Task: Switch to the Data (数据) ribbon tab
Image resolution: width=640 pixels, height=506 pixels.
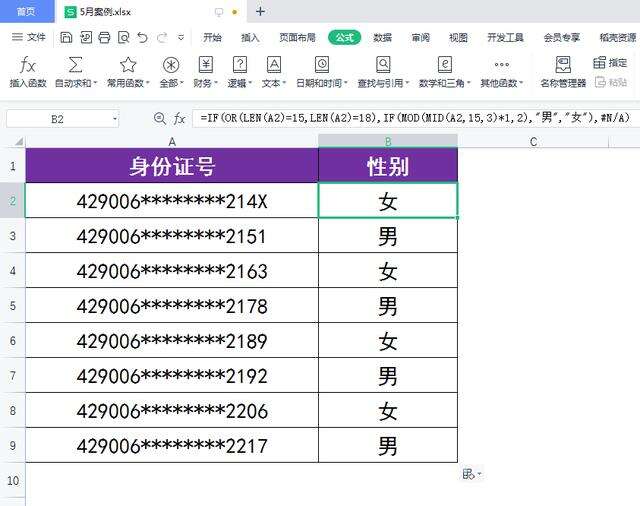Action: (382, 38)
